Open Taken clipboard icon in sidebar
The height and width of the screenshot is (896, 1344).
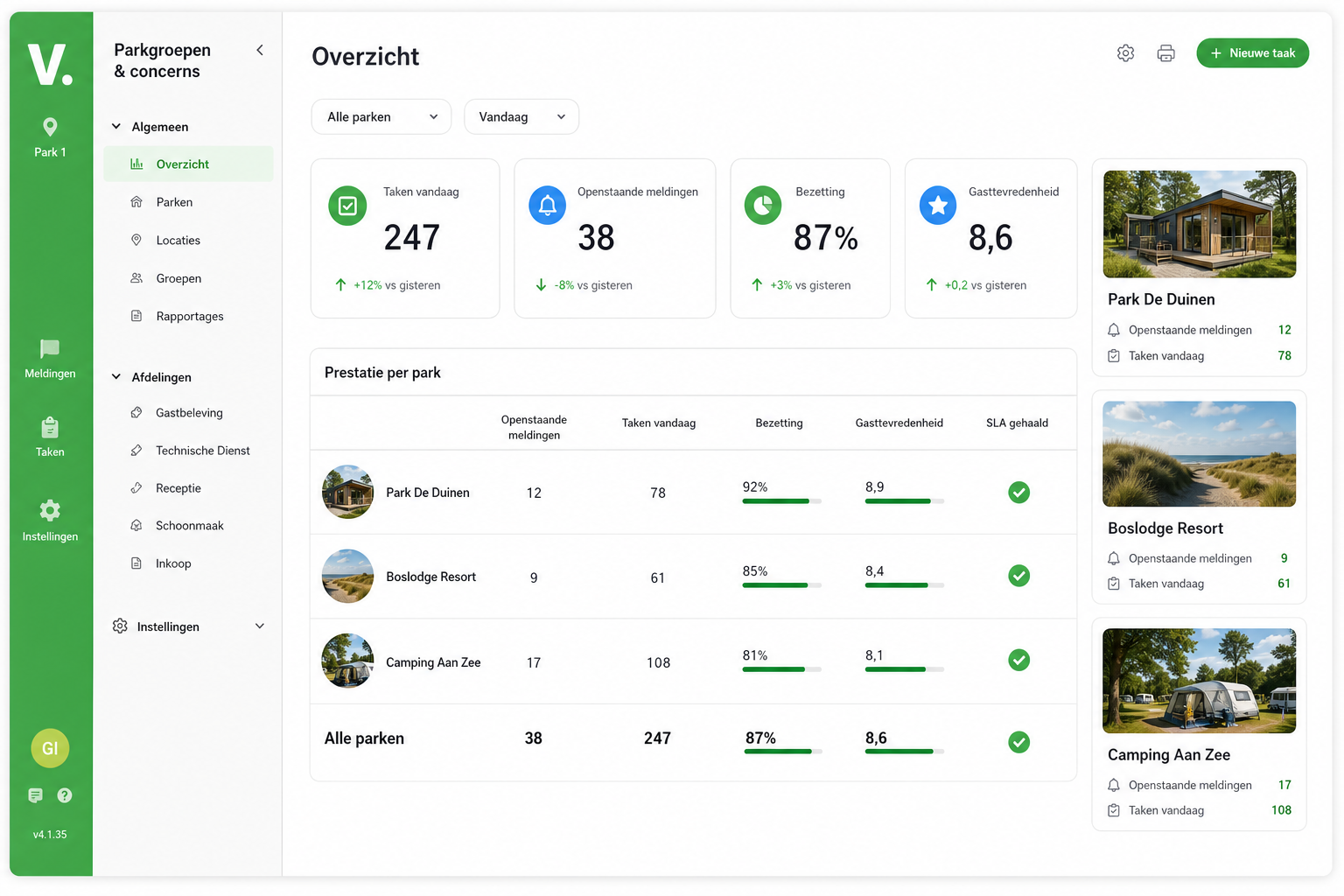50,428
